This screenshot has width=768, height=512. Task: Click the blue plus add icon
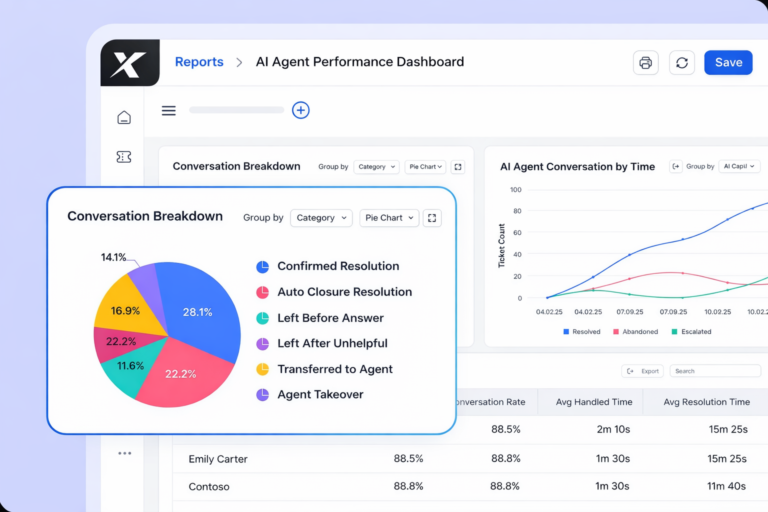pyautogui.click(x=301, y=111)
